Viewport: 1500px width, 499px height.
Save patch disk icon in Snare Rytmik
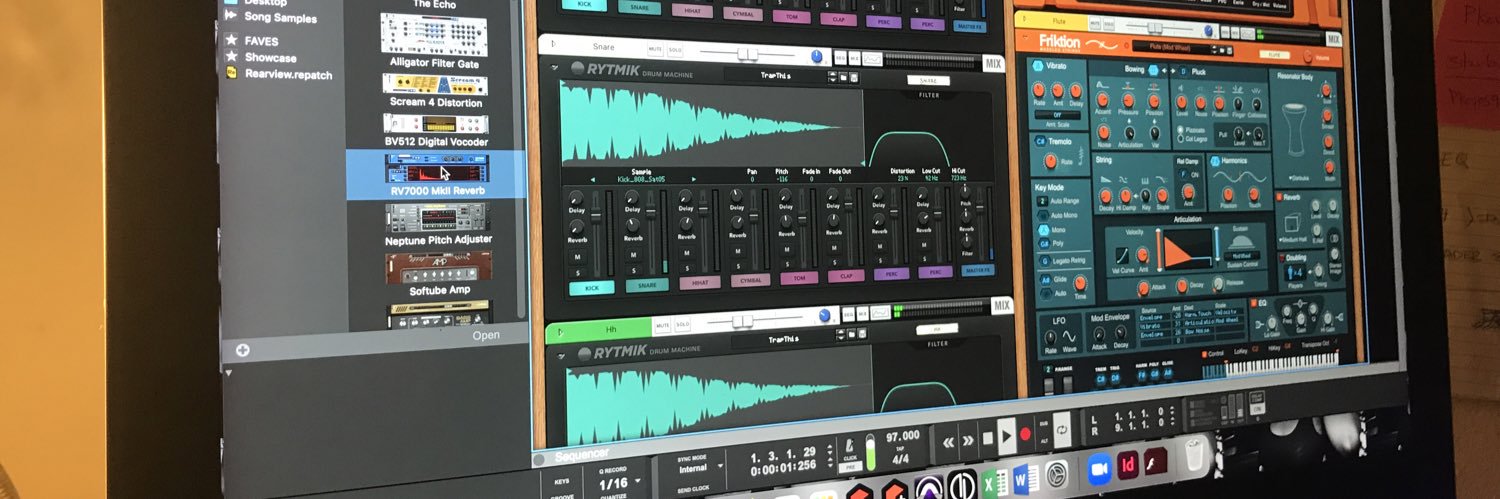tap(855, 77)
